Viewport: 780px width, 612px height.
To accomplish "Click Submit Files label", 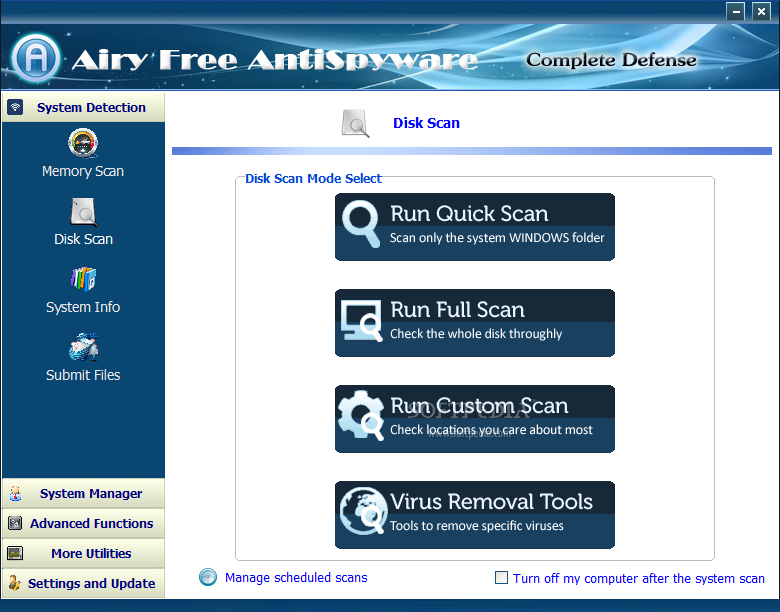I will [83, 375].
